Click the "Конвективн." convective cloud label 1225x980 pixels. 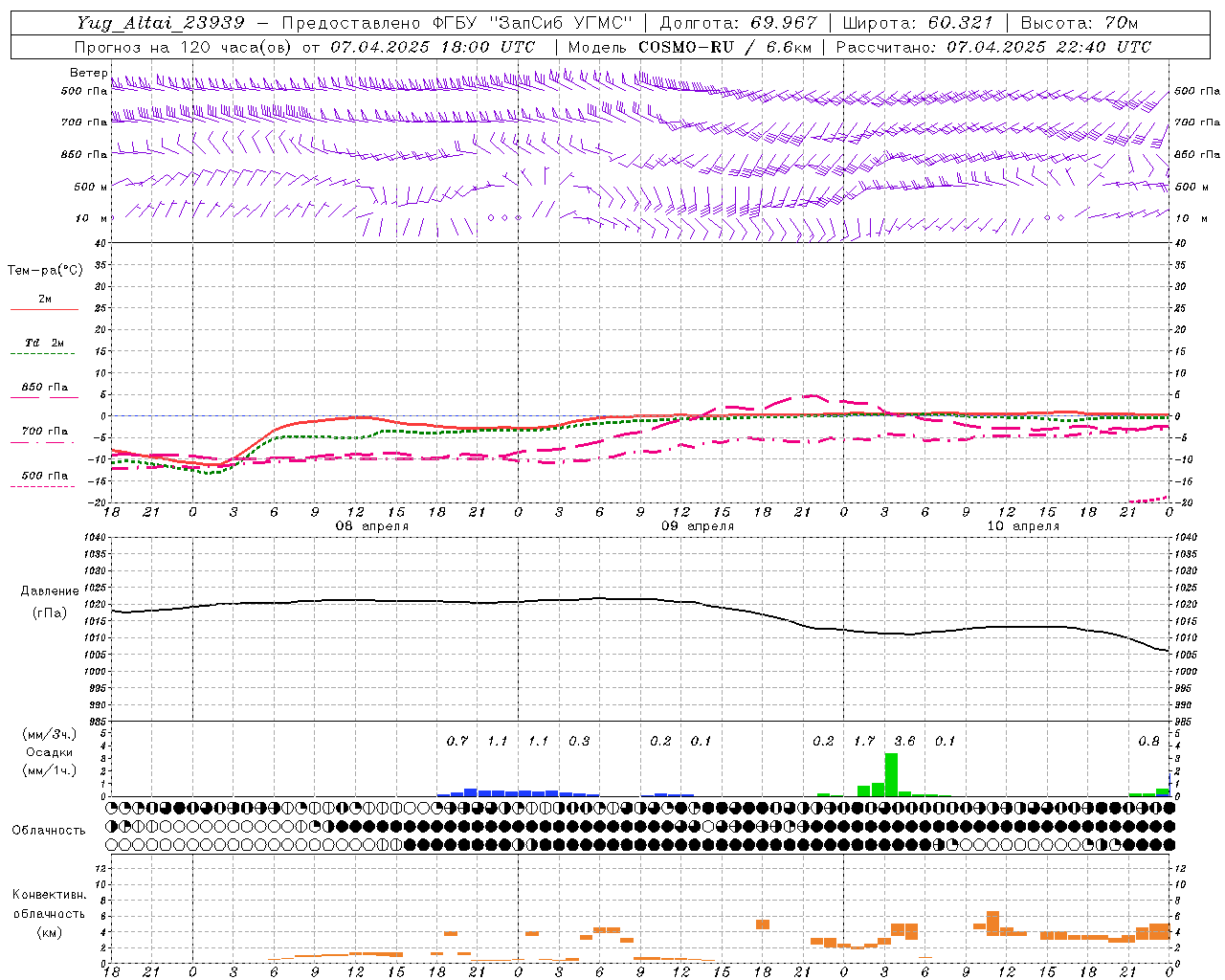coord(49,895)
